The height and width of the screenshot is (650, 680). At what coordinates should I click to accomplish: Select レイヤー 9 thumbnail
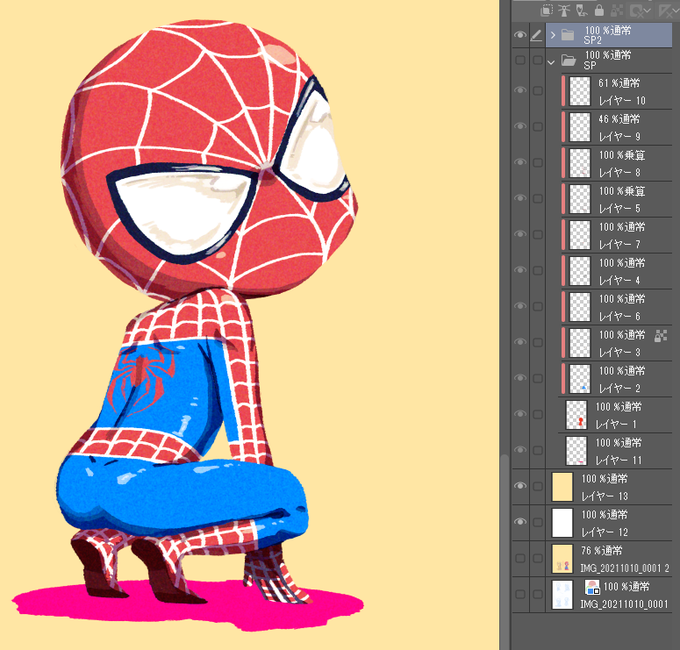click(580, 127)
